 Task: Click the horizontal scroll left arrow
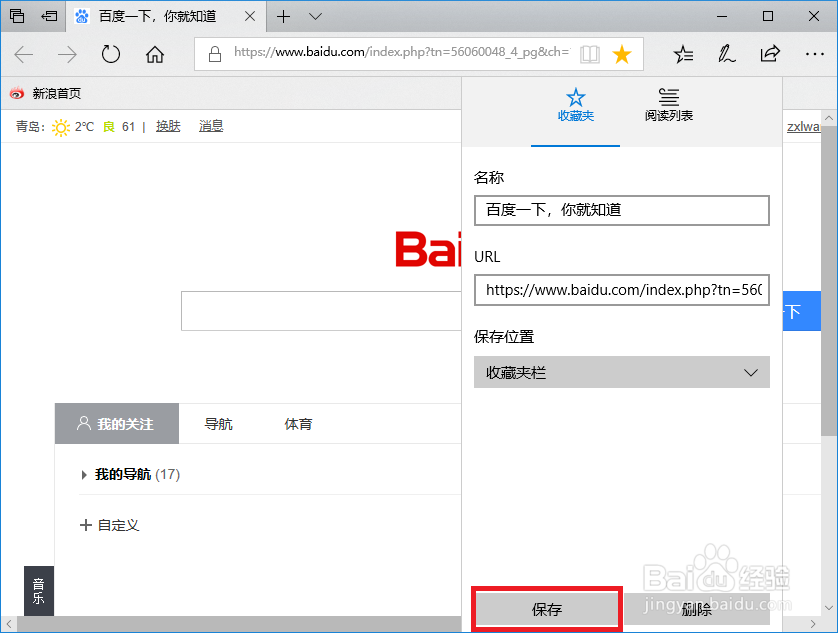tap(9, 624)
